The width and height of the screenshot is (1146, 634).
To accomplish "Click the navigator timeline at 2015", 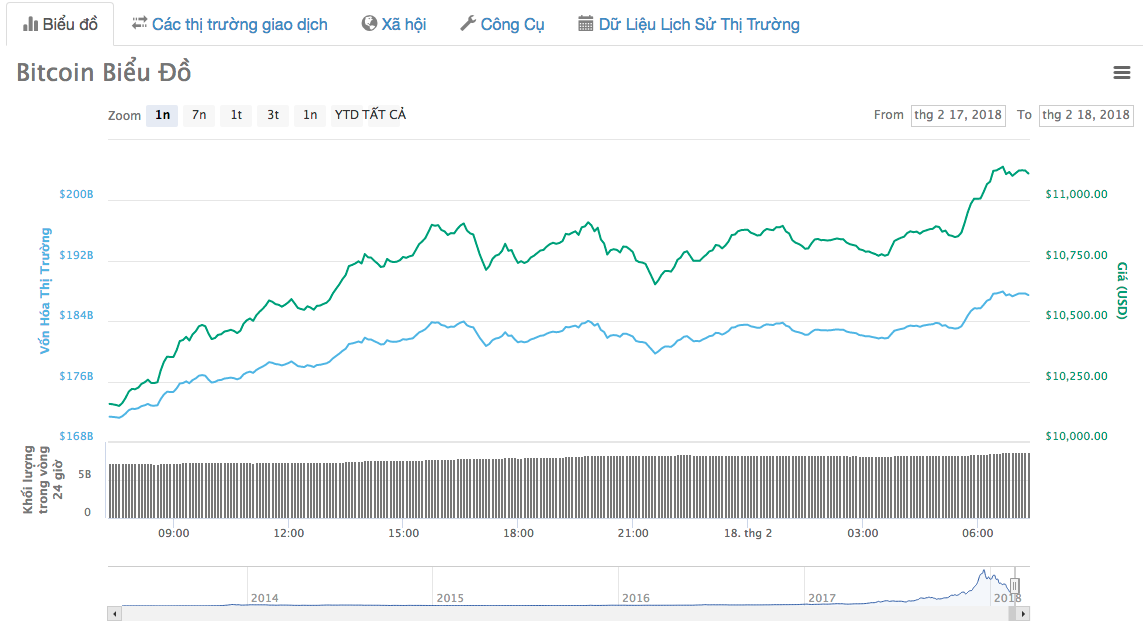I will point(450,598).
